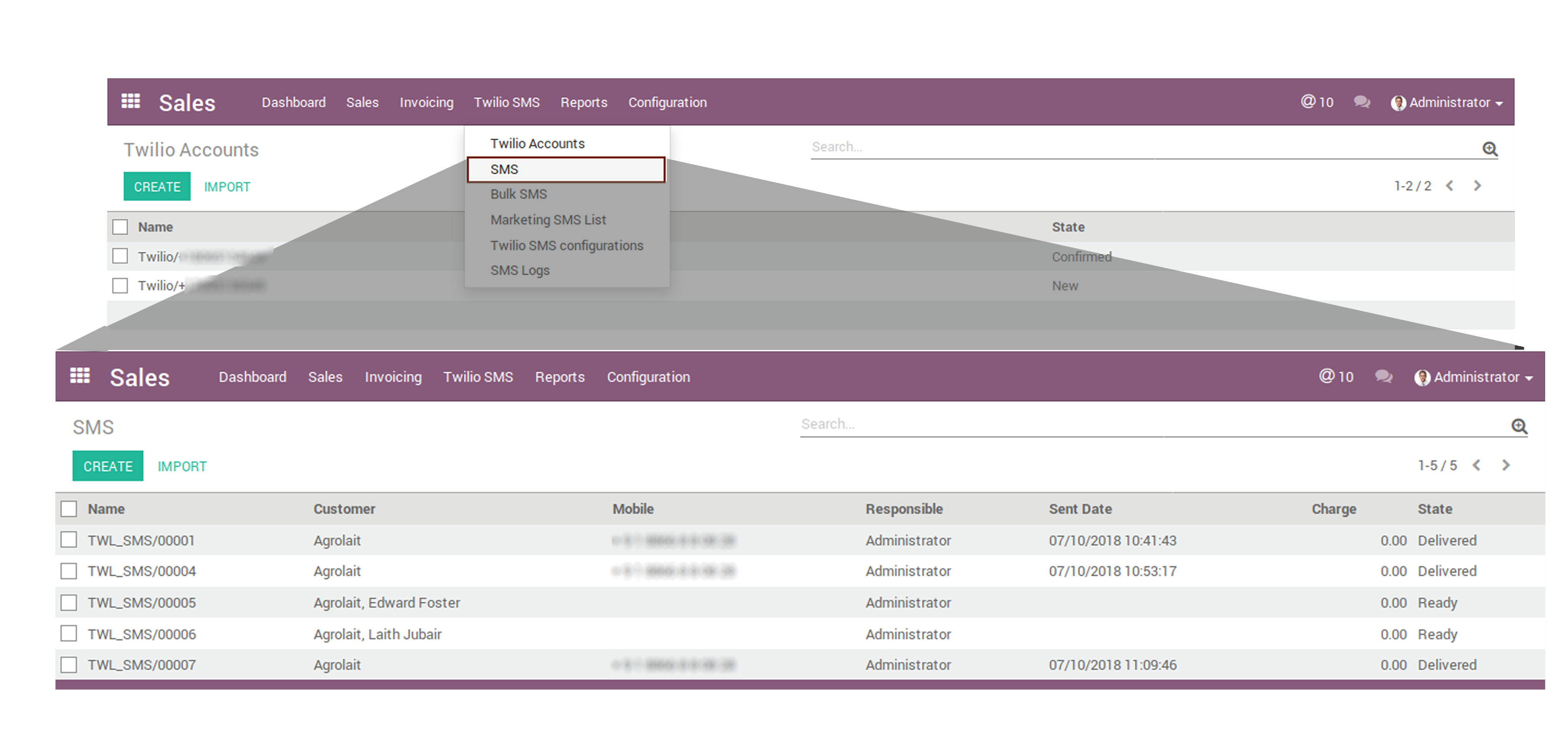Toggle select-all checkbox in SMS list header
This screenshot has height=742, width=1568.
(x=69, y=508)
